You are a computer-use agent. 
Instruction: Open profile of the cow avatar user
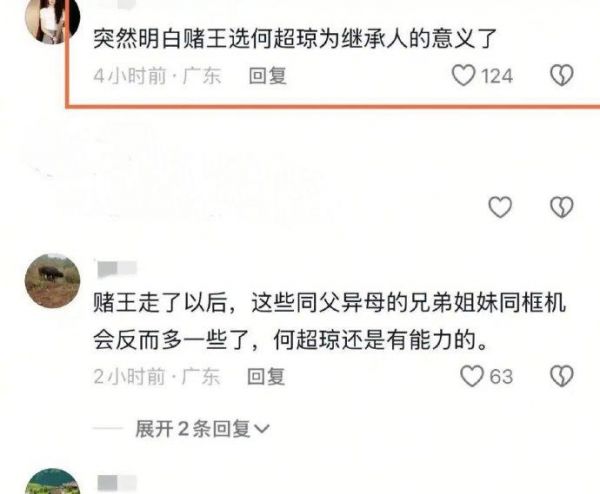click(x=52, y=280)
